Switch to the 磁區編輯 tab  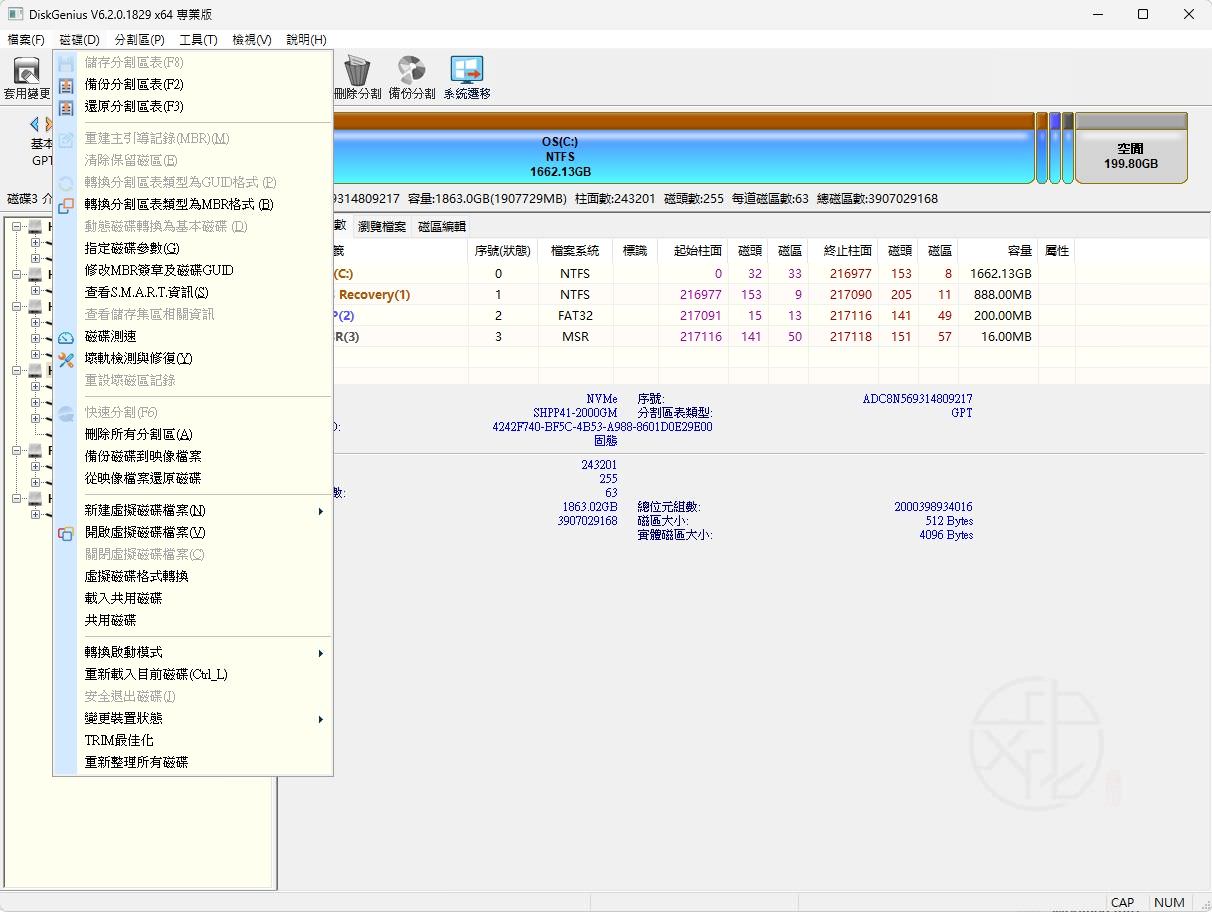click(442, 227)
